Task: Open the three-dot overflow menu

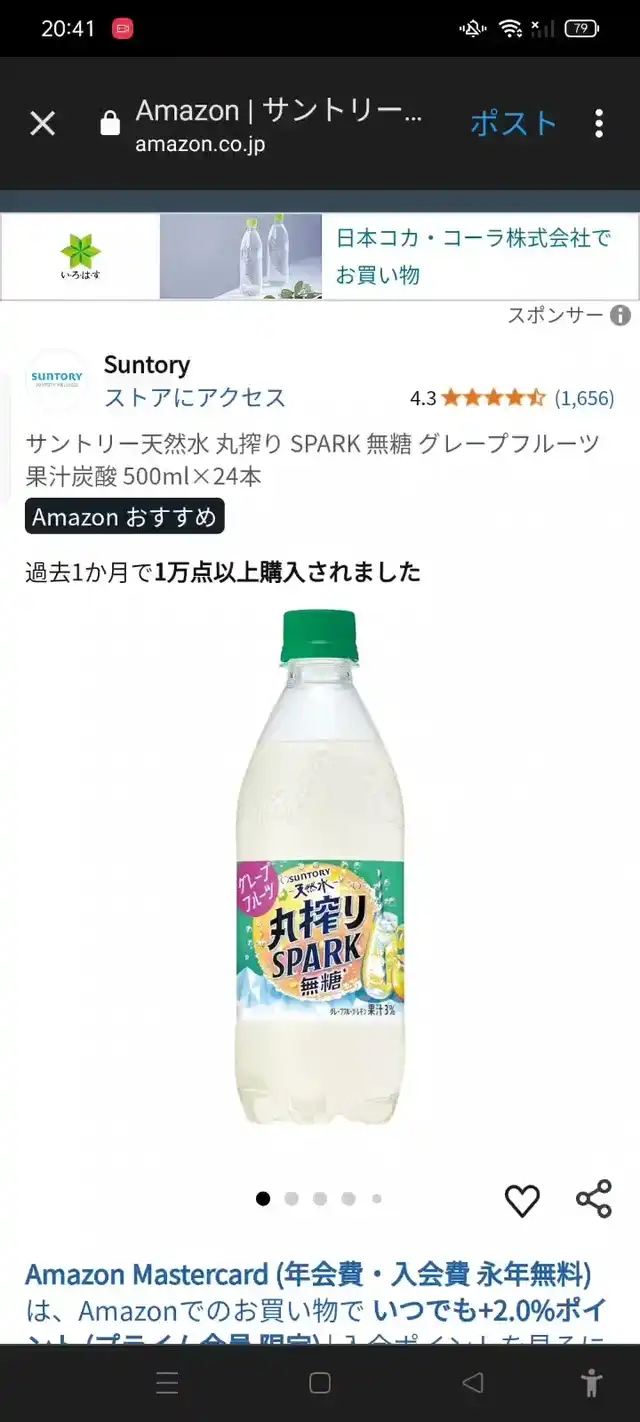Action: click(x=598, y=124)
